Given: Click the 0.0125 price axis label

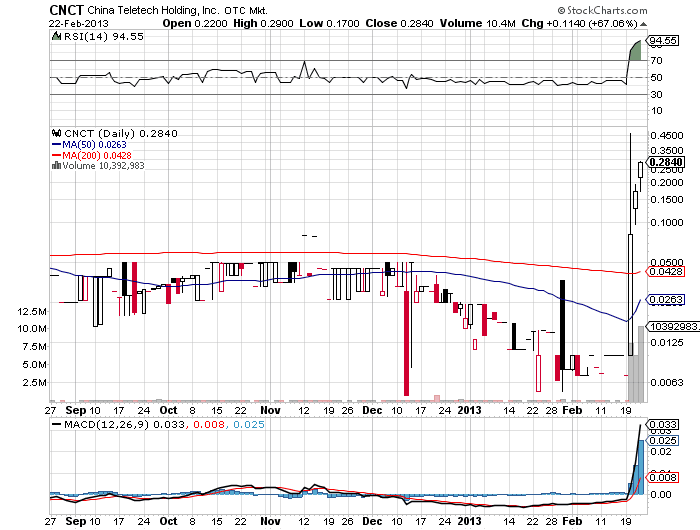Looking at the screenshot, I should [x=667, y=342].
